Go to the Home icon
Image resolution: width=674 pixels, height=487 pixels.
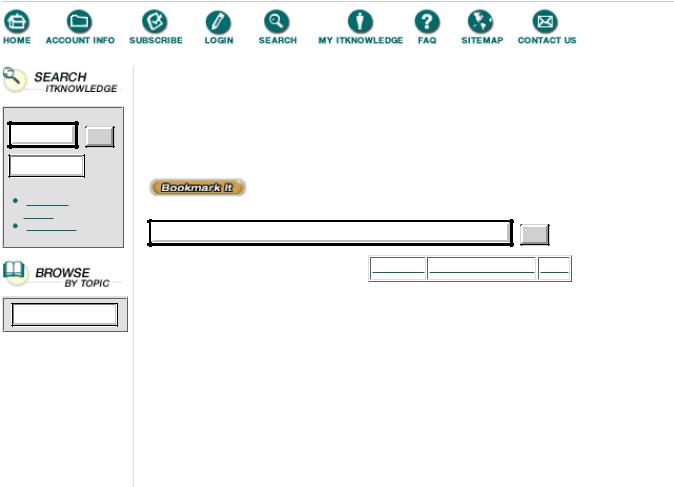(17, 21)
